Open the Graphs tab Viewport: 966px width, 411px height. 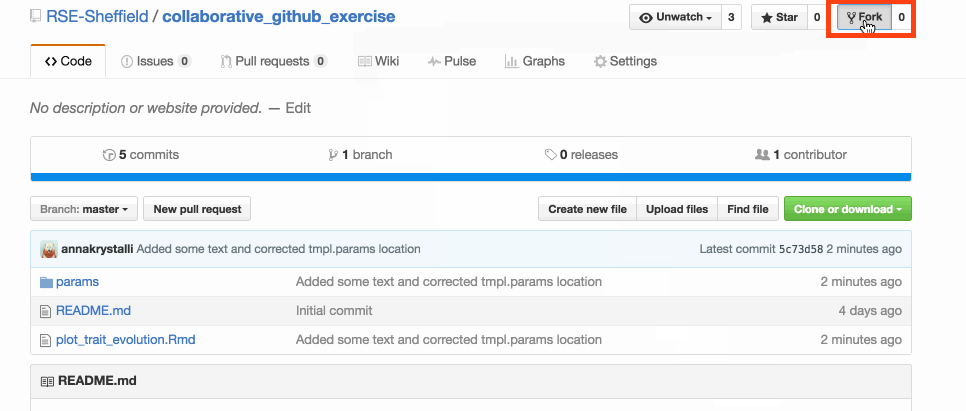coord(534,61)
